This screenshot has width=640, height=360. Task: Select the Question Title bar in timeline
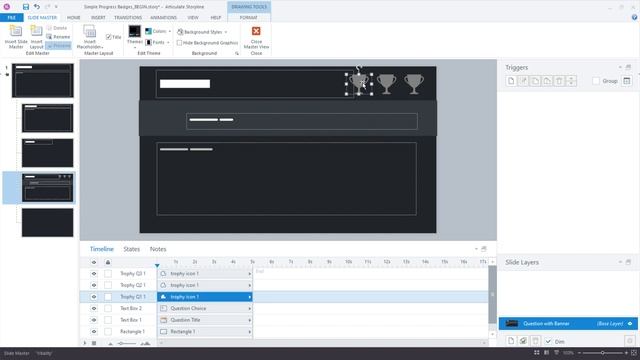pos(205,320)
